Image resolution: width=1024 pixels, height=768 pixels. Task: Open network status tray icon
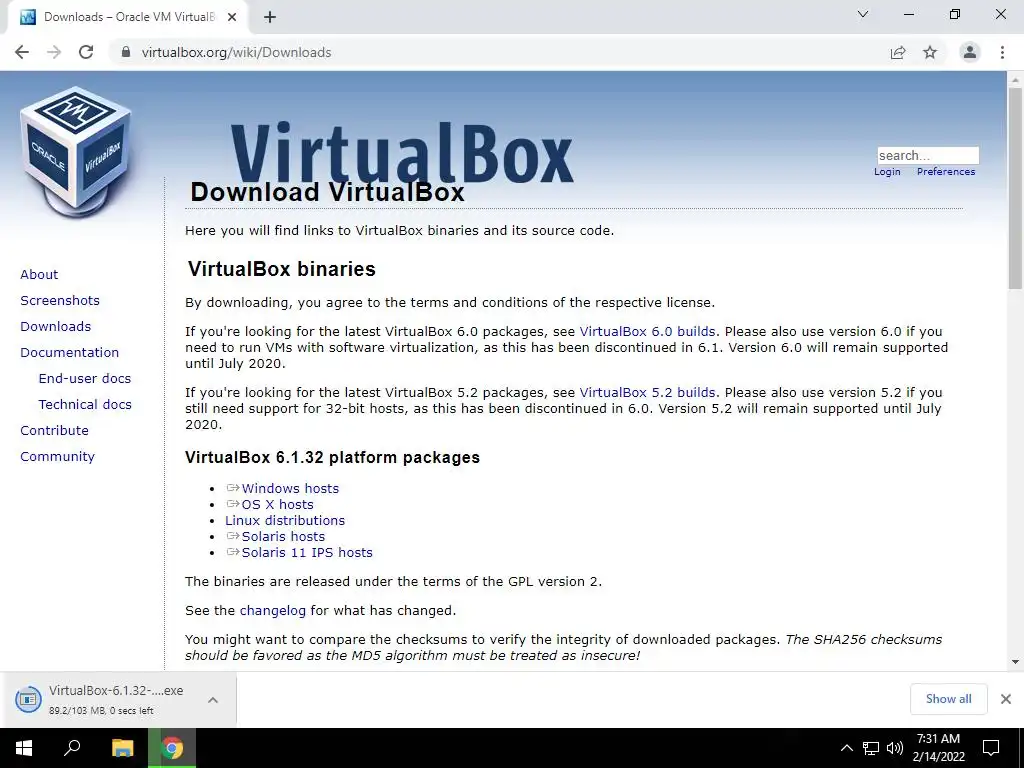(871, 748)
